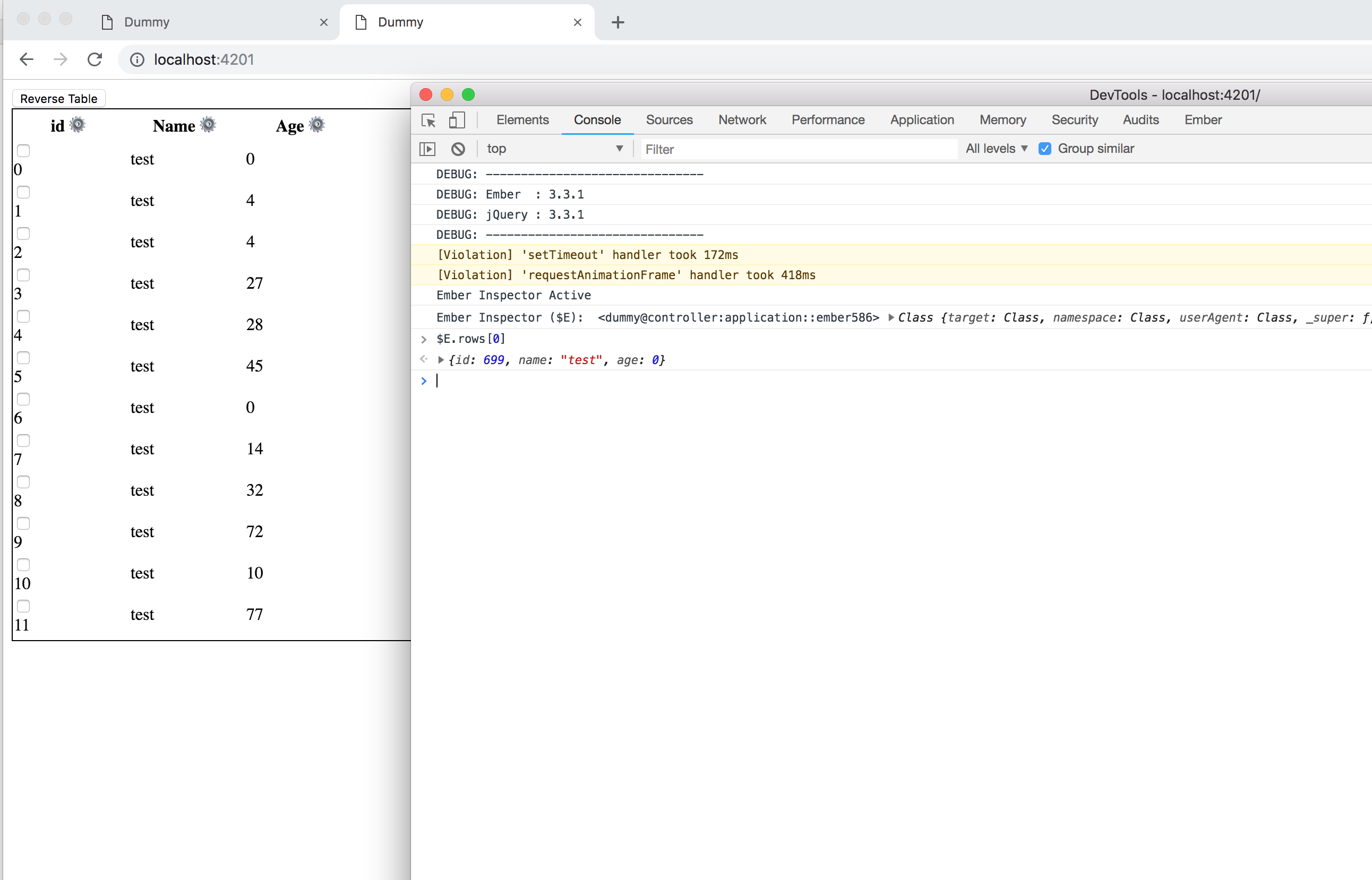This screenshot has height=880, width=1372.
Task: Toggle the device toolbar icon
Action: click(456, 120)
